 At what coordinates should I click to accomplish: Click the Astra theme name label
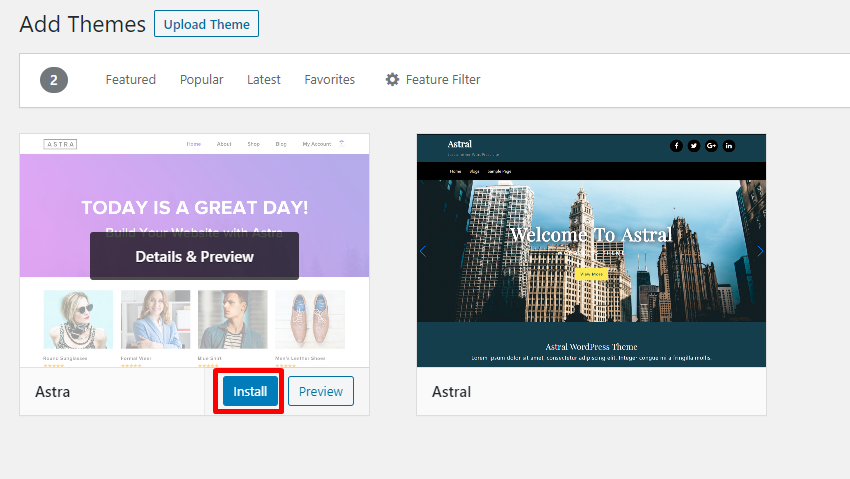(53, 392)
